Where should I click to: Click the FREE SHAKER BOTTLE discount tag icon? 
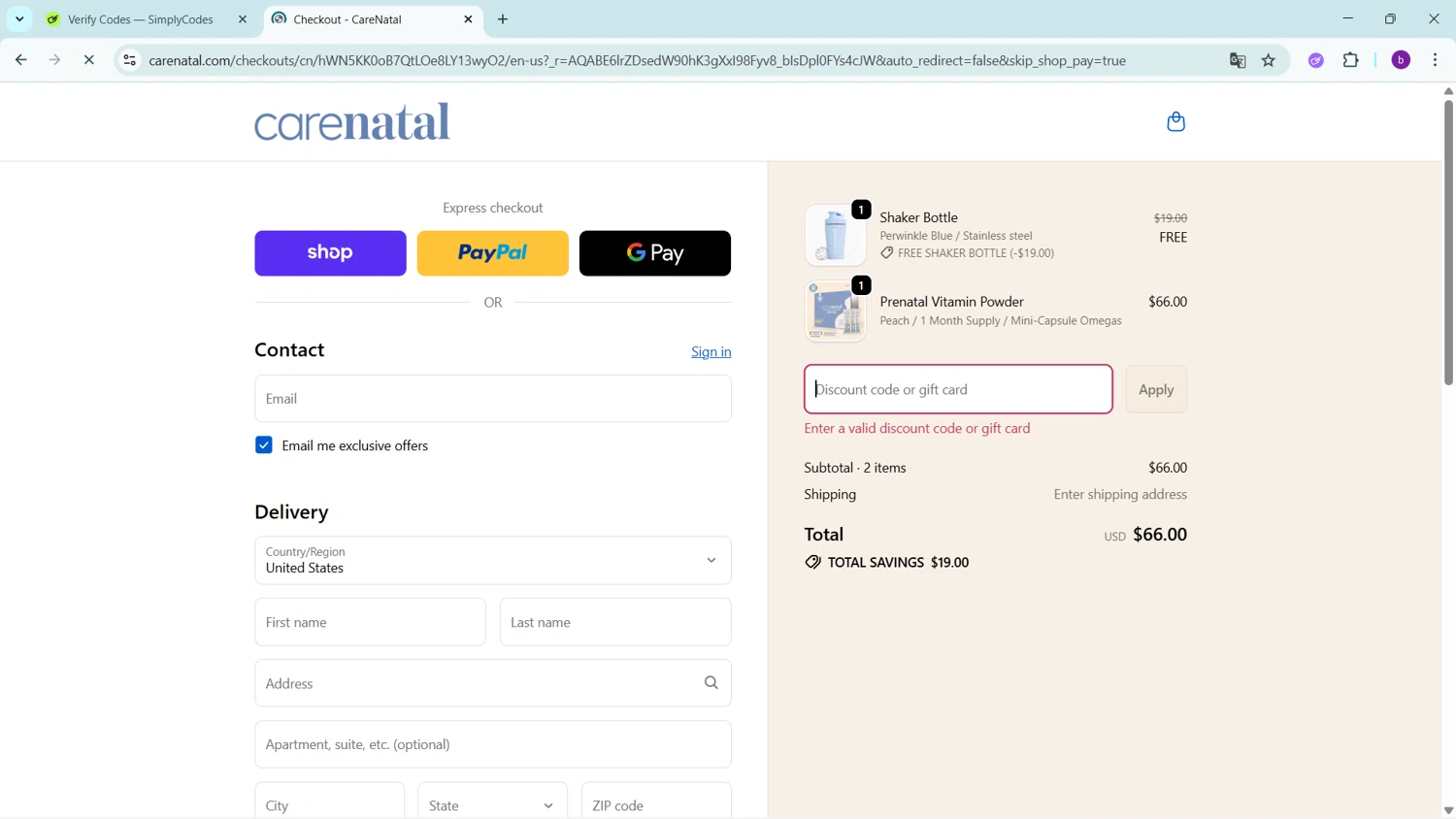pos(887,253)
